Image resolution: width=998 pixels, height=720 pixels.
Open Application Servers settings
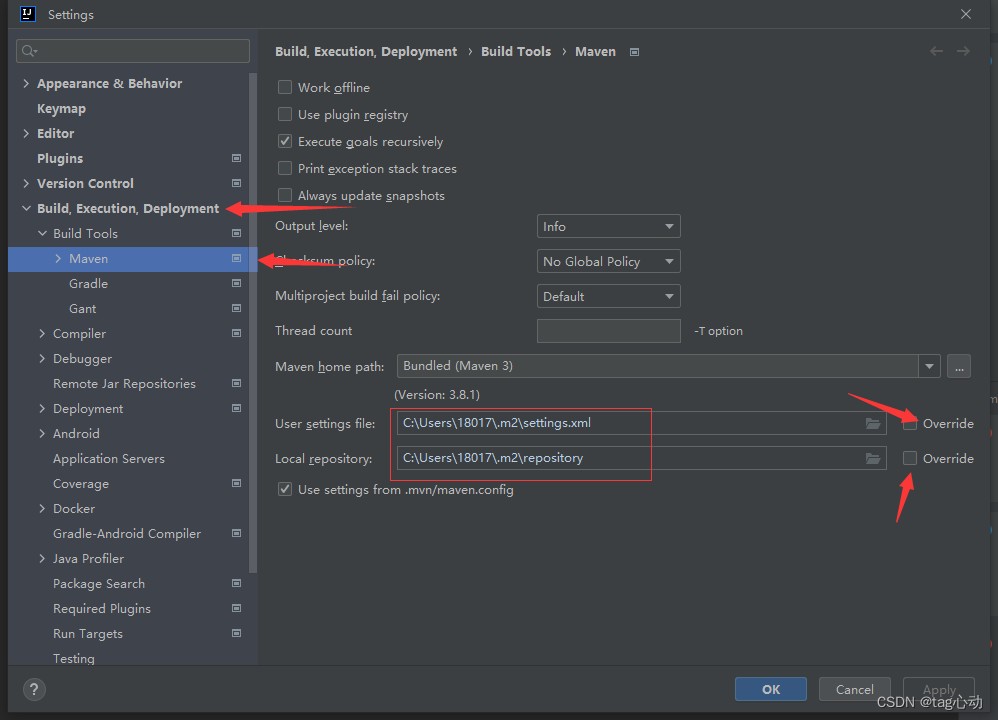click(109, 458)
